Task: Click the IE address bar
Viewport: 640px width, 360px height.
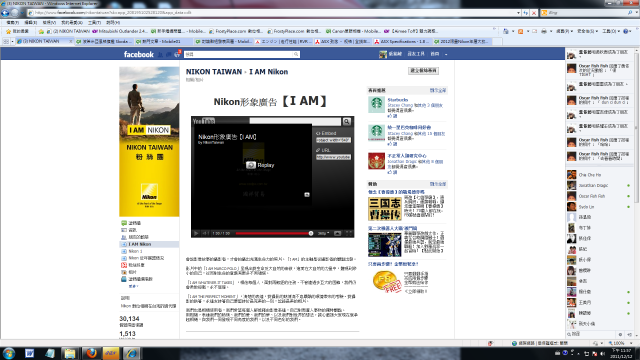Action: pyautogui.click(x=272, y=13)
